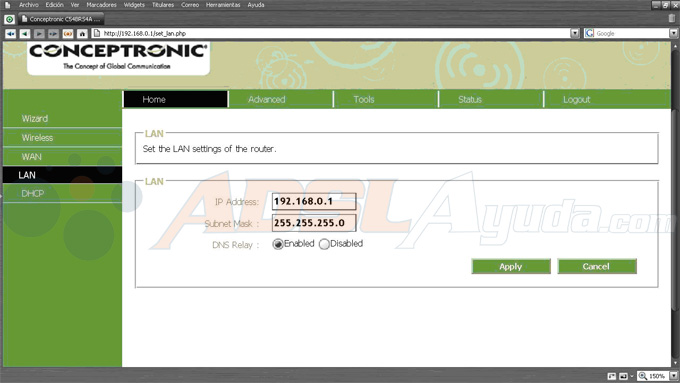
Task: Click the rewind navigation arrow icon
Action: (x=10, y=33)
